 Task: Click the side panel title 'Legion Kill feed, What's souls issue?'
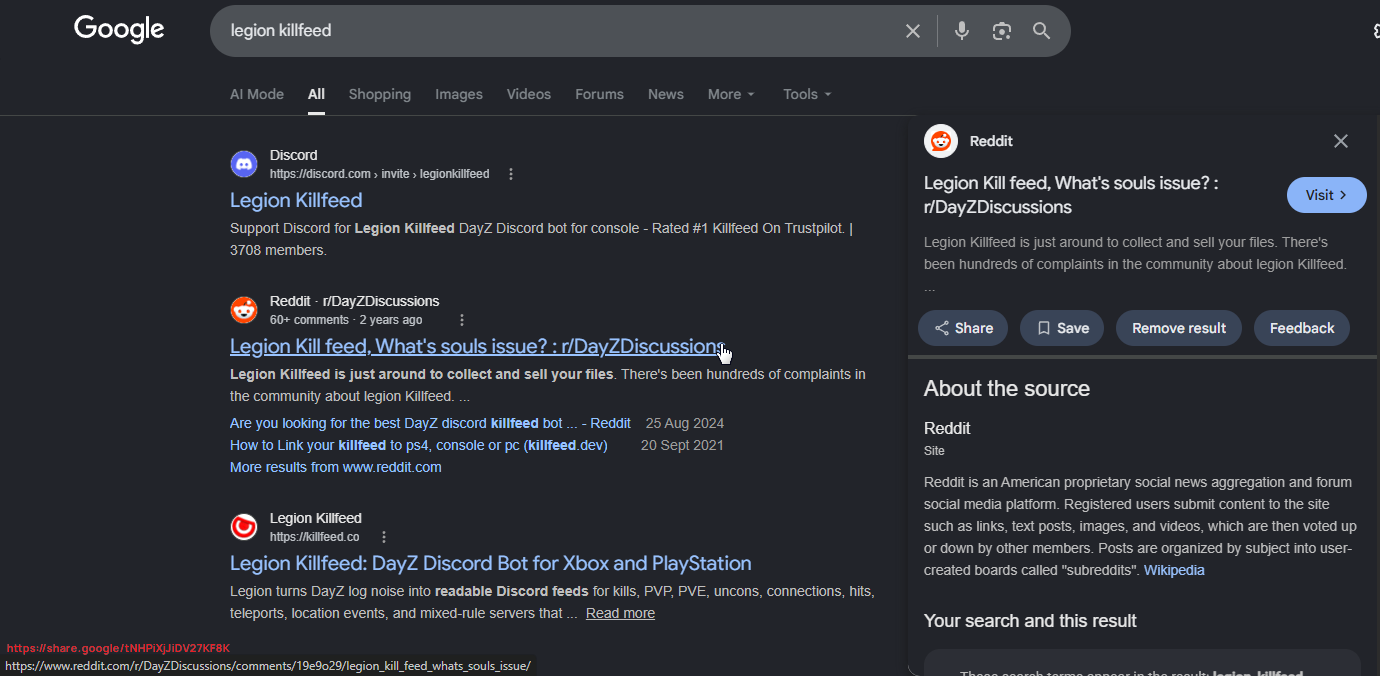(x=1071, y=195)
